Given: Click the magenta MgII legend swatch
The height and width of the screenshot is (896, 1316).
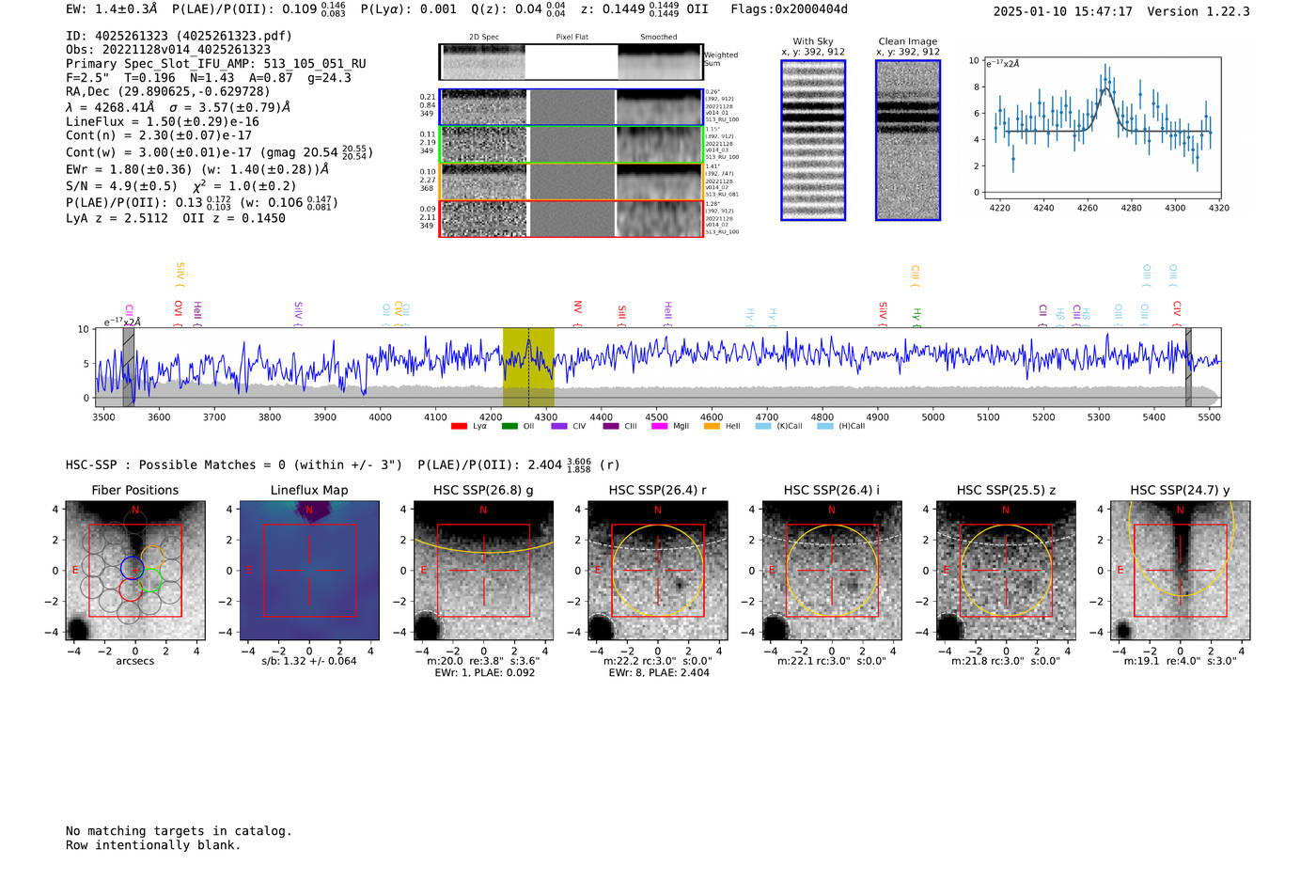Looking at the screenshot, I should (659, 427).
